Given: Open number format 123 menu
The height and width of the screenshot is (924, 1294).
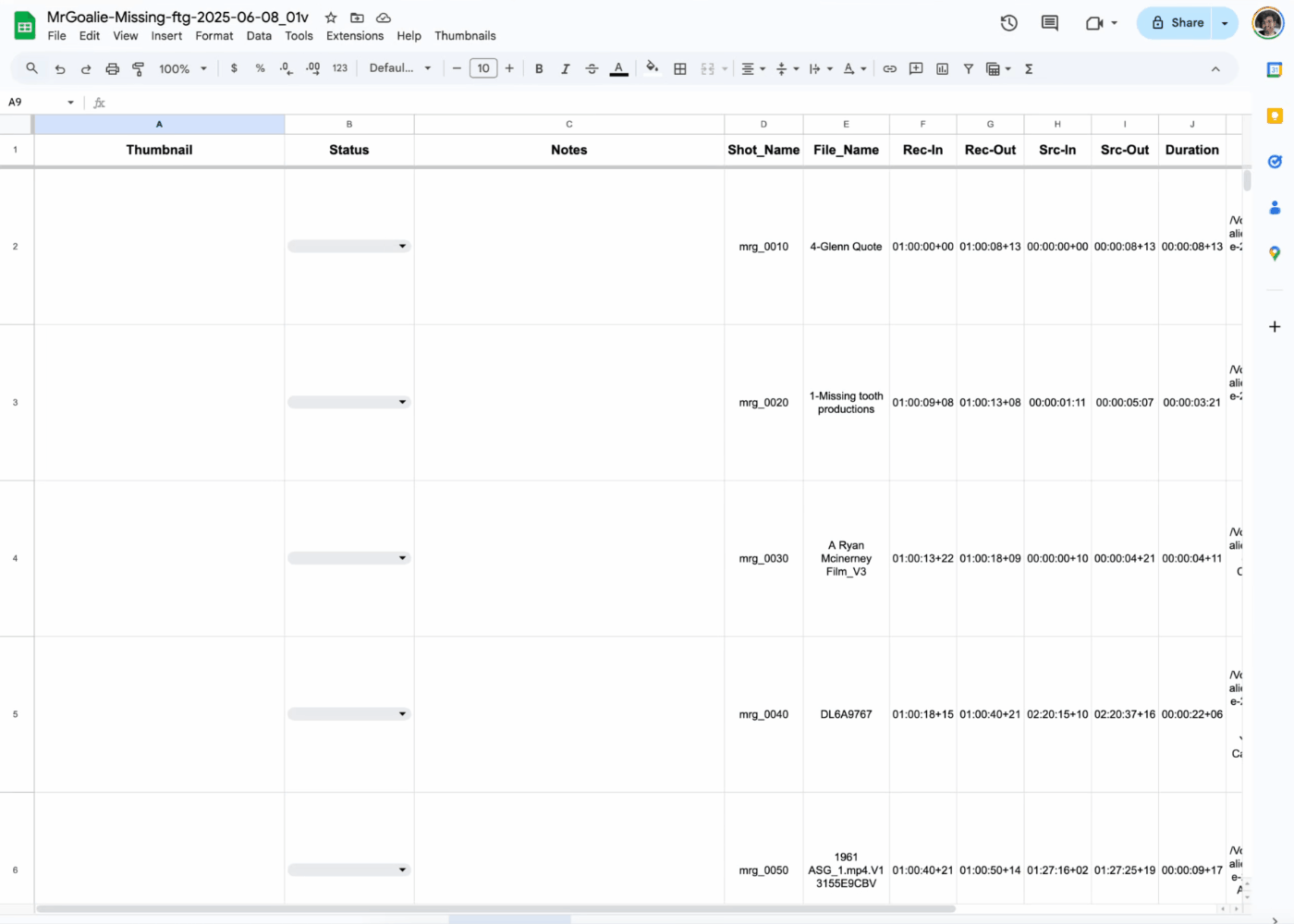Looking at the screenshot, I should pyautogui.click(x=340, y=68).
